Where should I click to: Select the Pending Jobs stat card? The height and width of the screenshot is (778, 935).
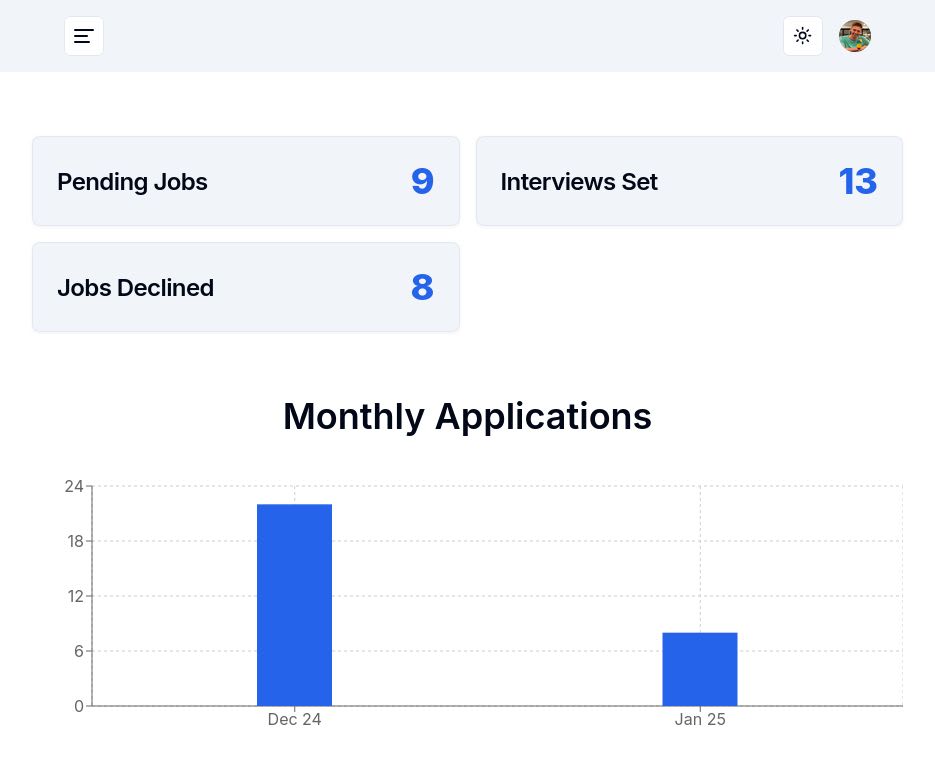[246, 181]
